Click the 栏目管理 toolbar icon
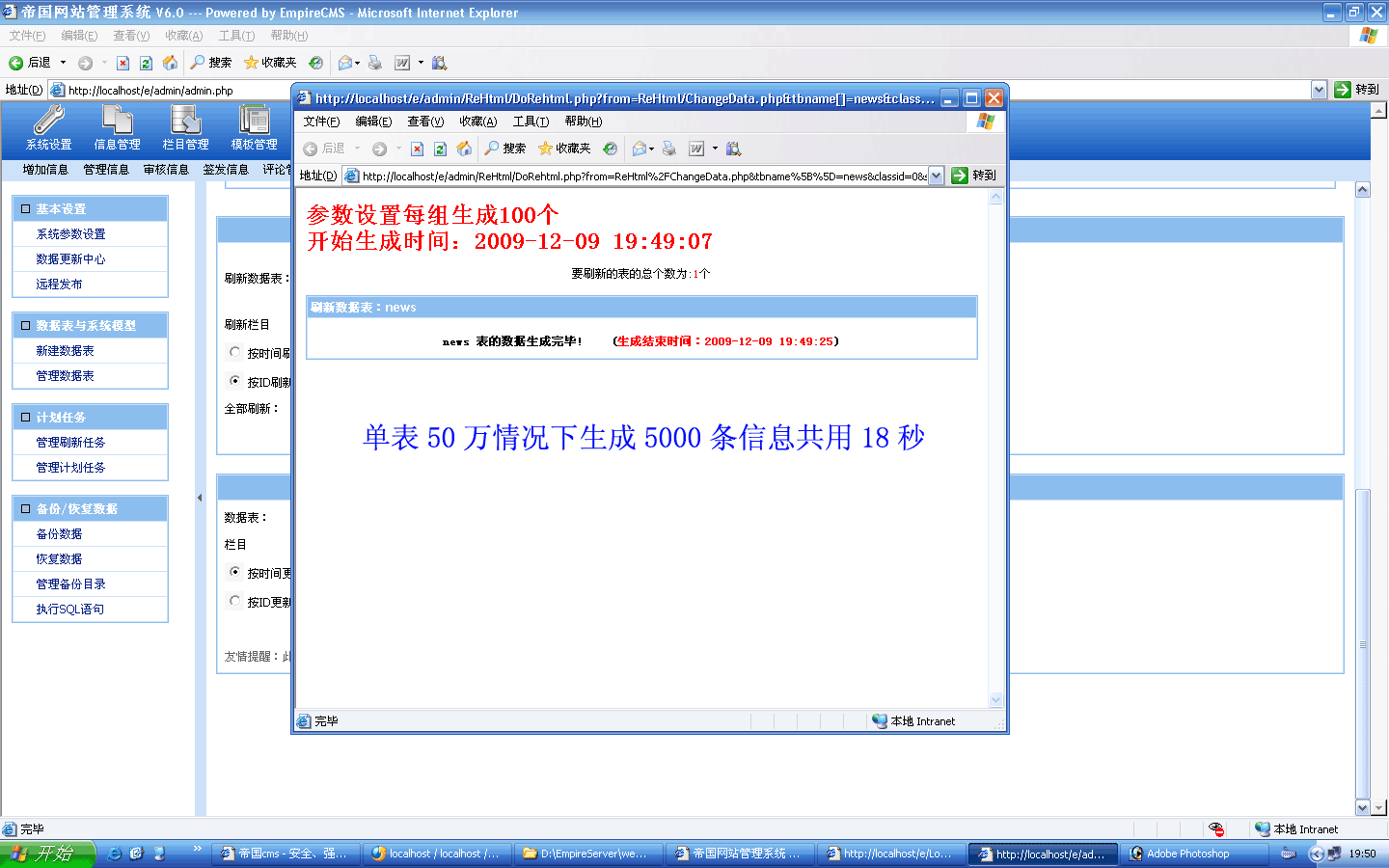 (185, 127)
